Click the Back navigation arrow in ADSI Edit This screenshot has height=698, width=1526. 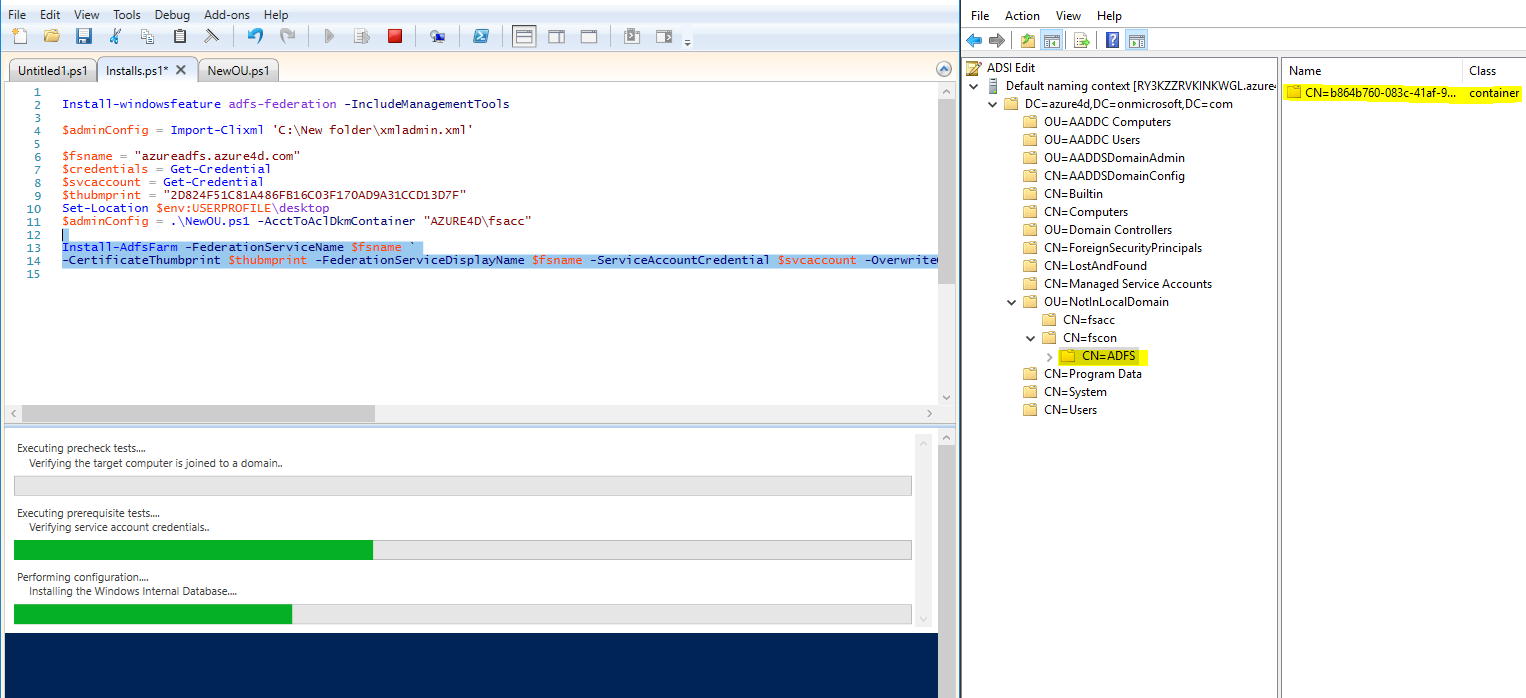[973, 39]
